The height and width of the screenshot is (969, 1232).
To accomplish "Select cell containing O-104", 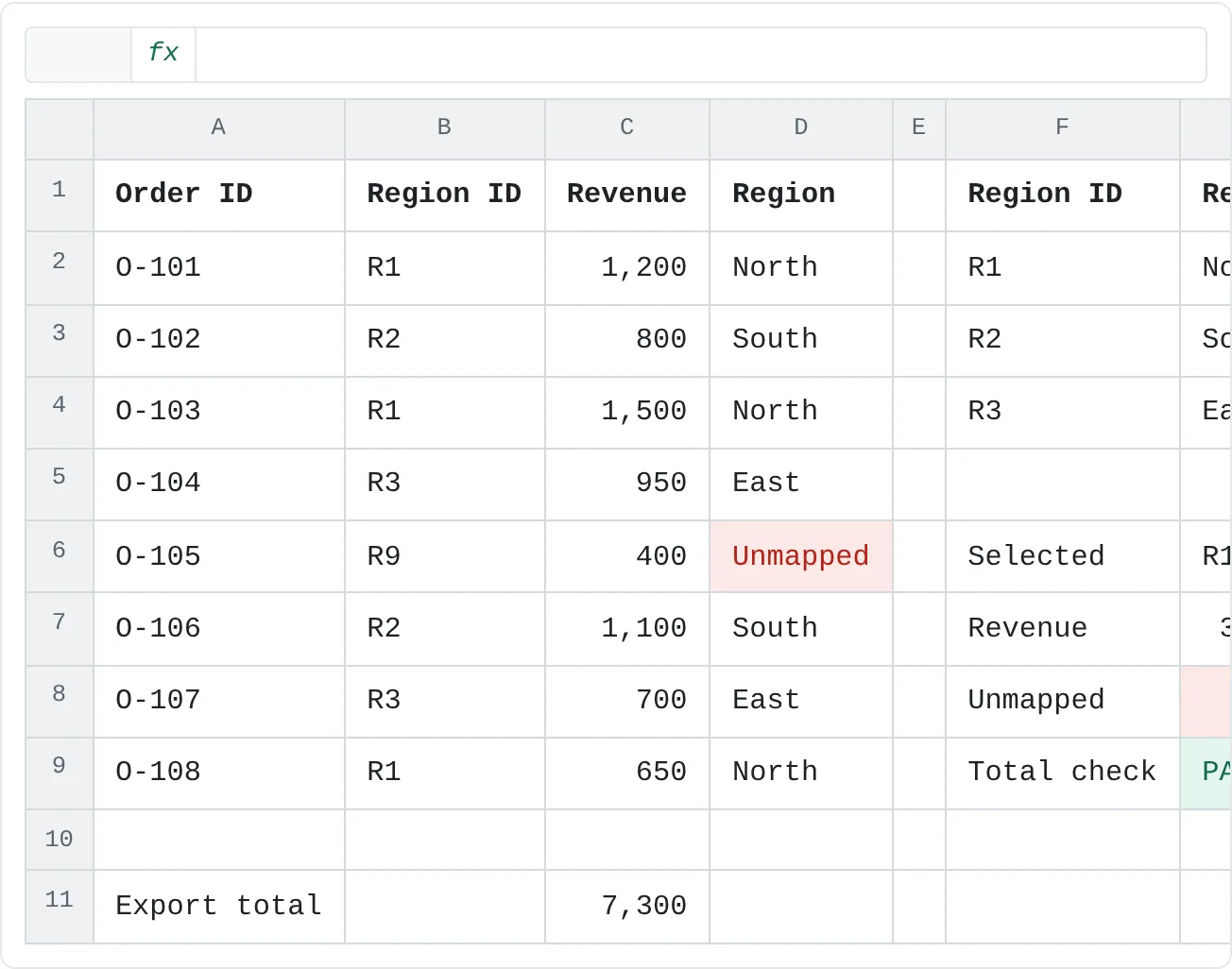I will click(x=219, y=484).
